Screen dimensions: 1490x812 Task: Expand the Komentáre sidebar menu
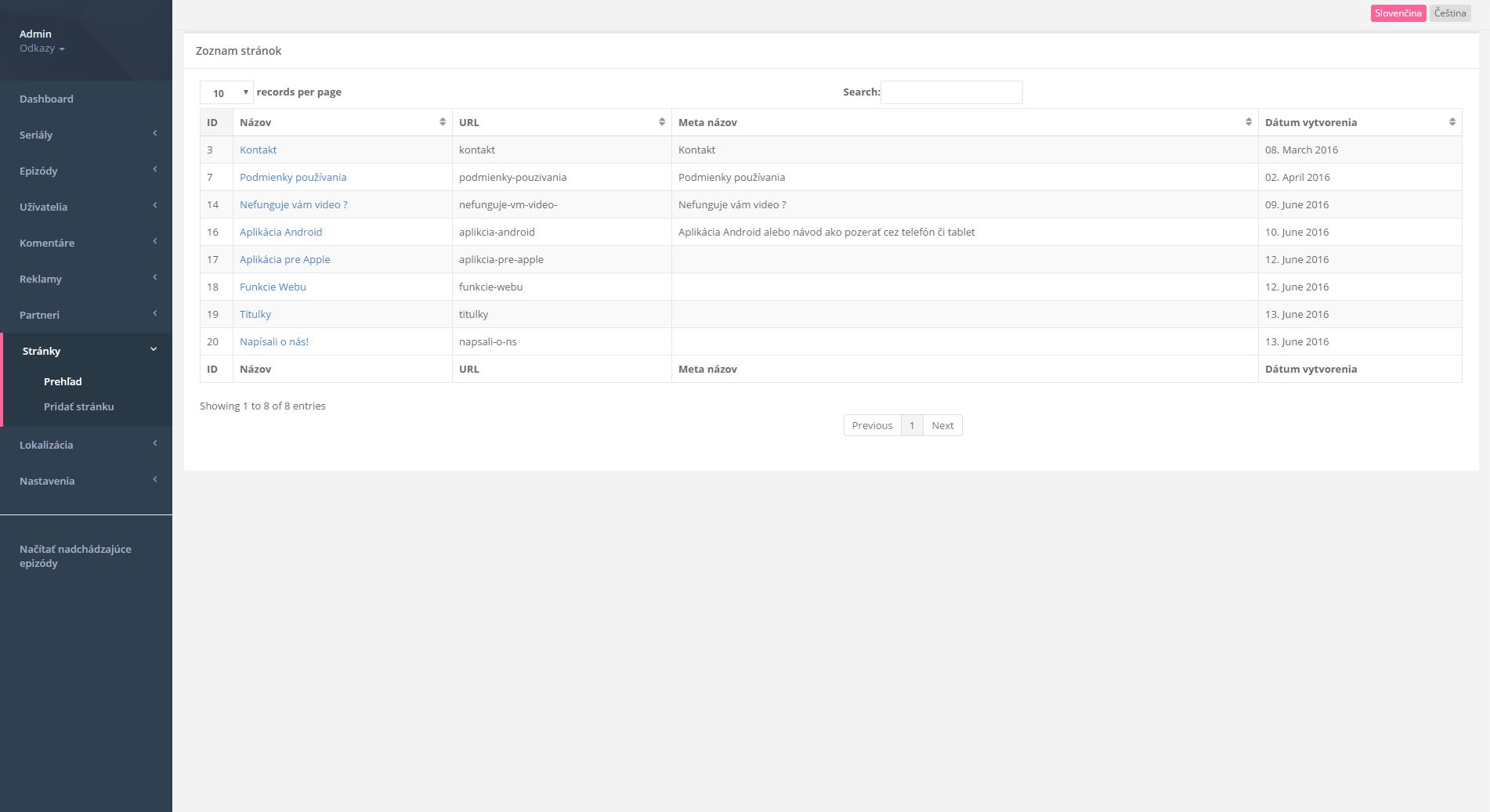[x=86, y=243]
